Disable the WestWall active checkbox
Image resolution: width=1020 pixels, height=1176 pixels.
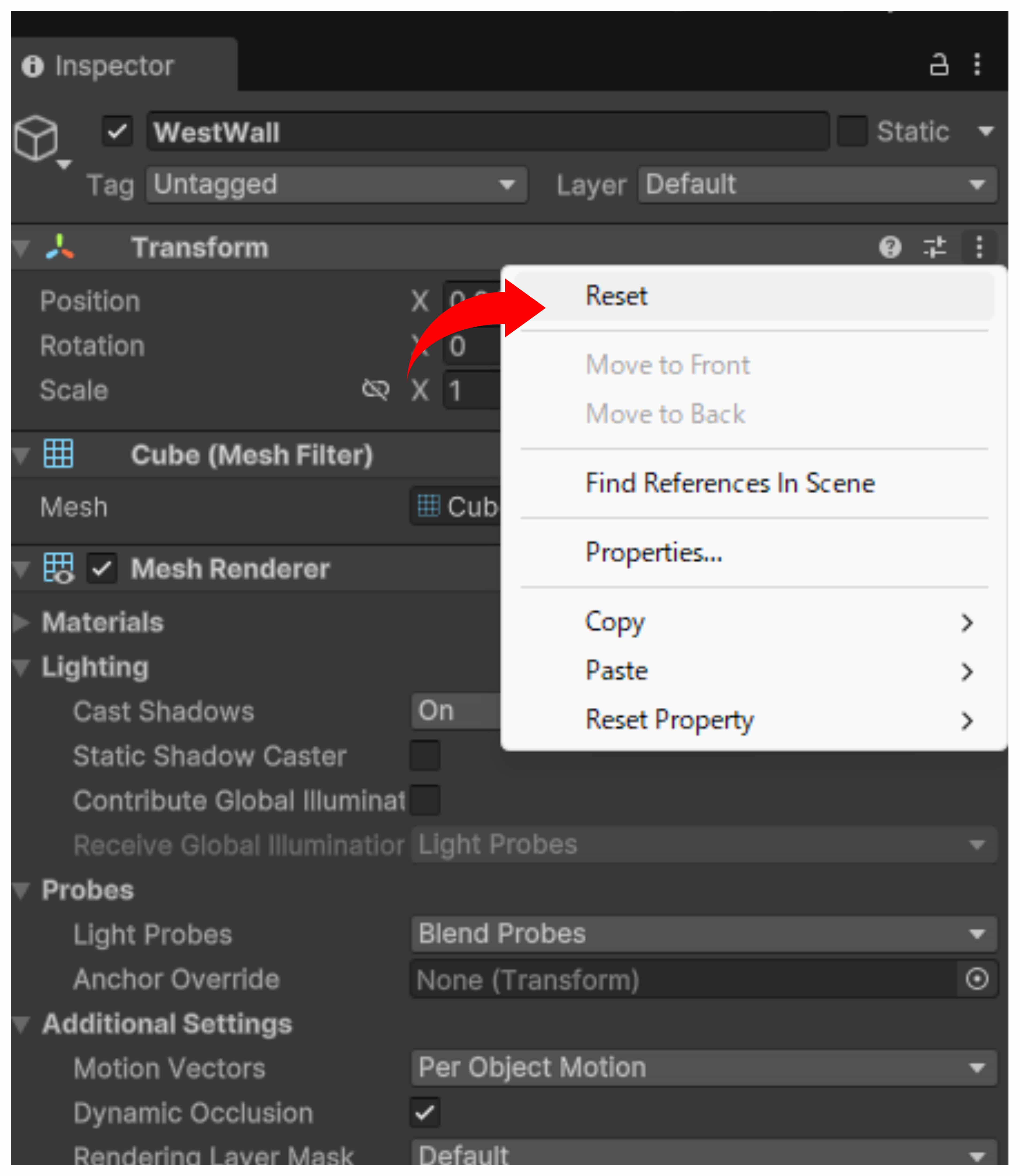tap(117, 132)
